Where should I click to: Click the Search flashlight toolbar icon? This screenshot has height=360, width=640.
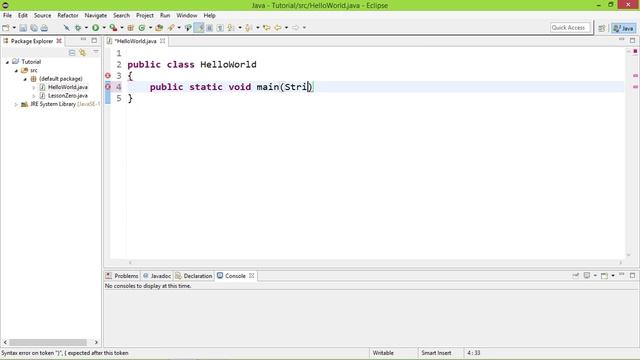coord(171,28)
